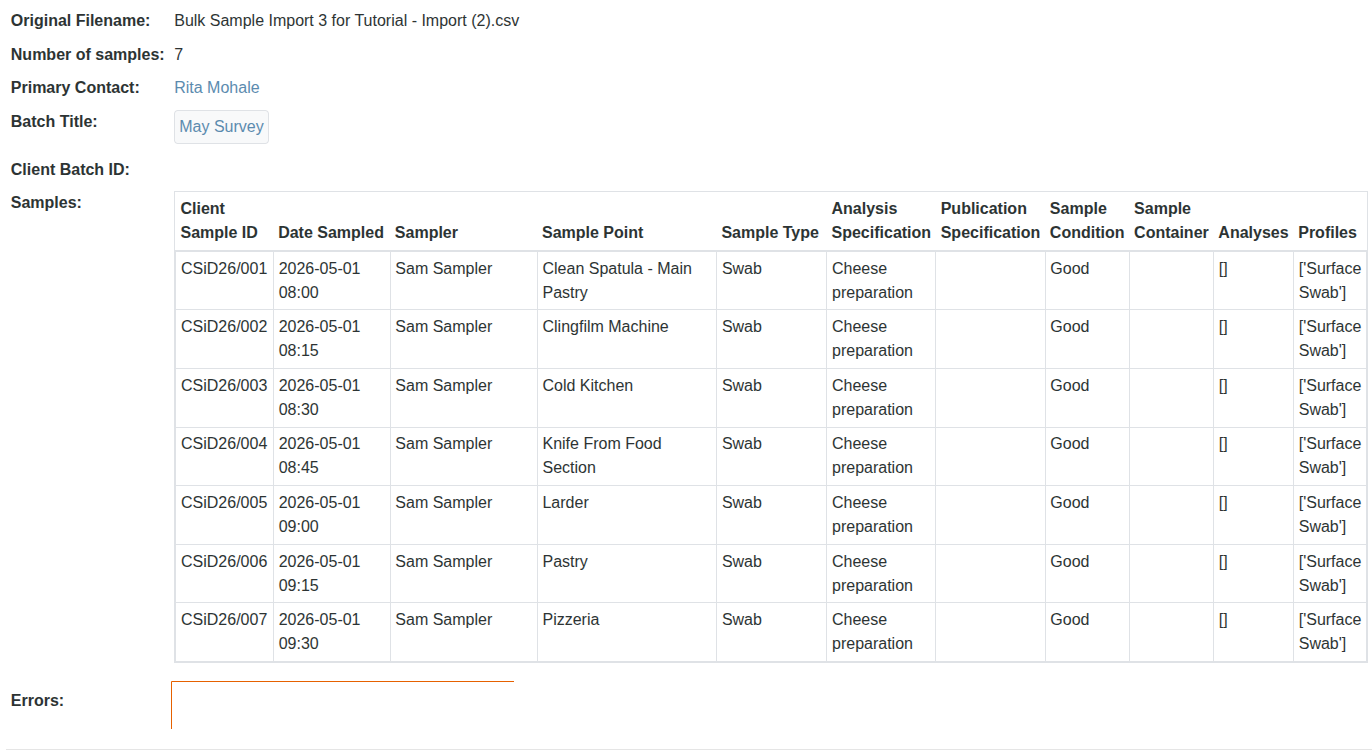Click the Larder sample point cell
This screenshot has height=753, width=1372.
(x=565, y=503)
